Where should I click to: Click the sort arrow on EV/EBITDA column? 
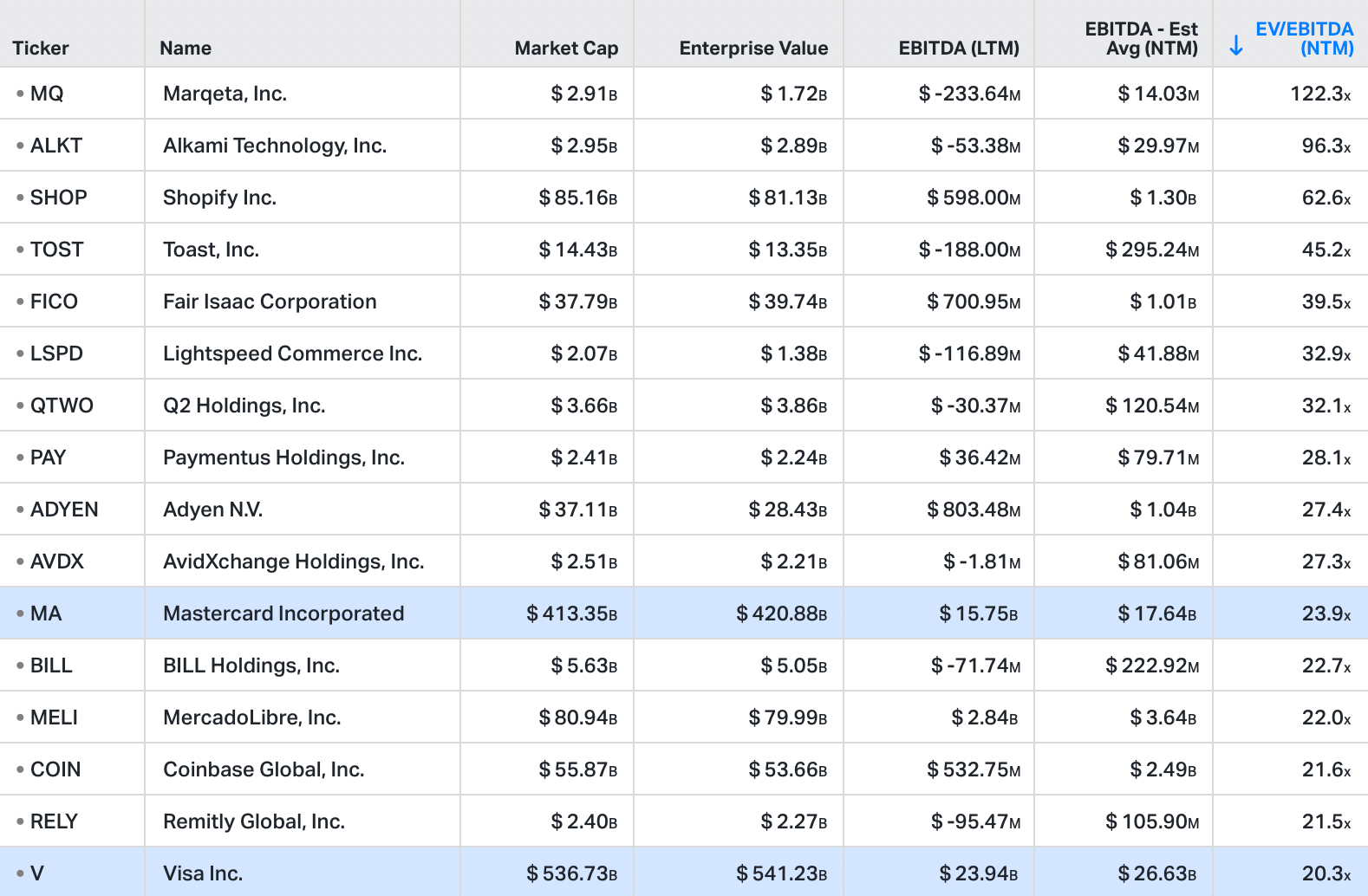[1236, 46]
